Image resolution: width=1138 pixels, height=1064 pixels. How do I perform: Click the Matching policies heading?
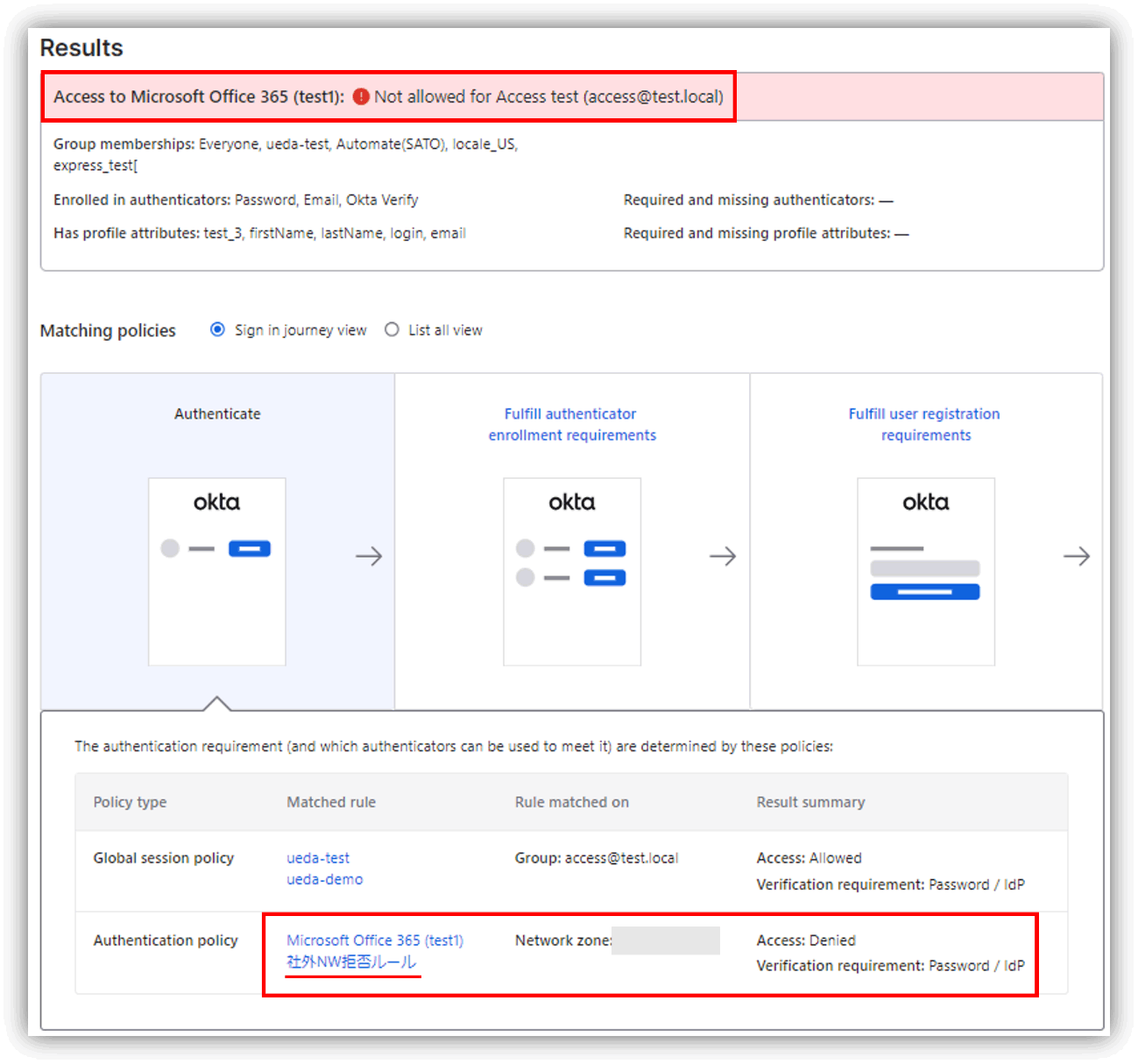[108, 331]
